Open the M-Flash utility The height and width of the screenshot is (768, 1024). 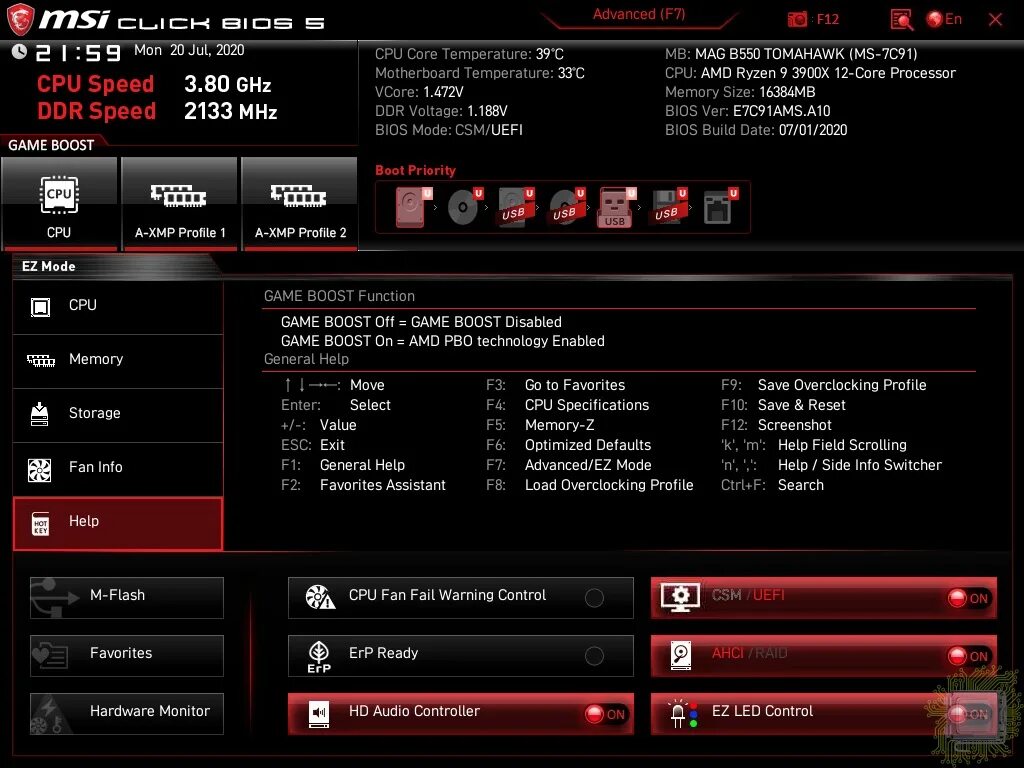pyautogui.click(x=127, y=597)
